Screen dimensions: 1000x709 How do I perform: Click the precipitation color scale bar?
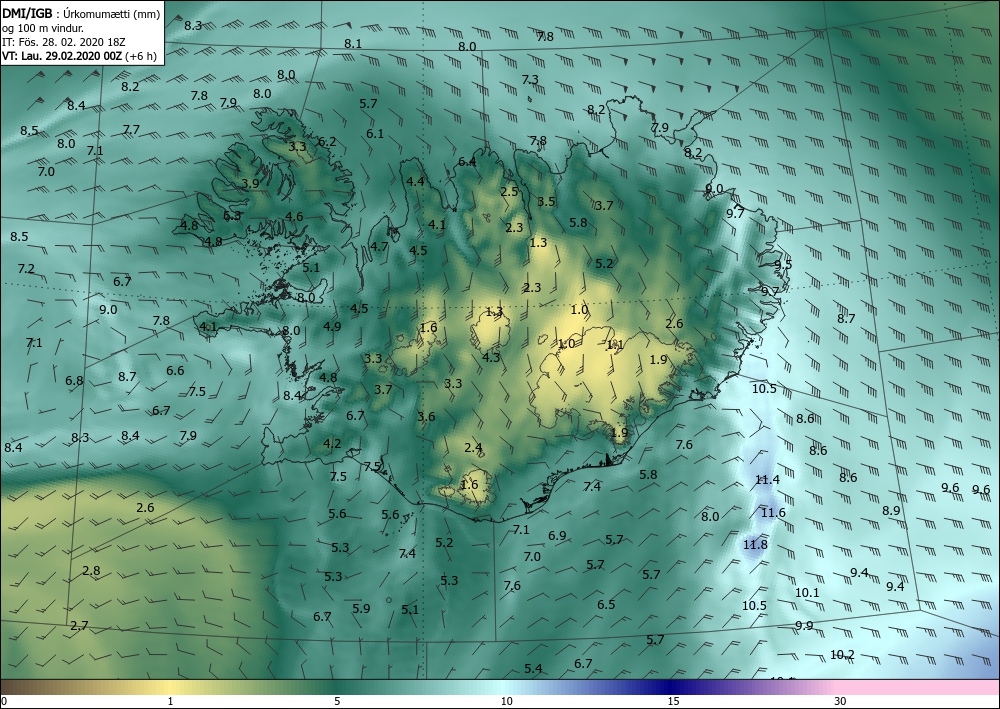pyautogui.click(x=500, y=687)
